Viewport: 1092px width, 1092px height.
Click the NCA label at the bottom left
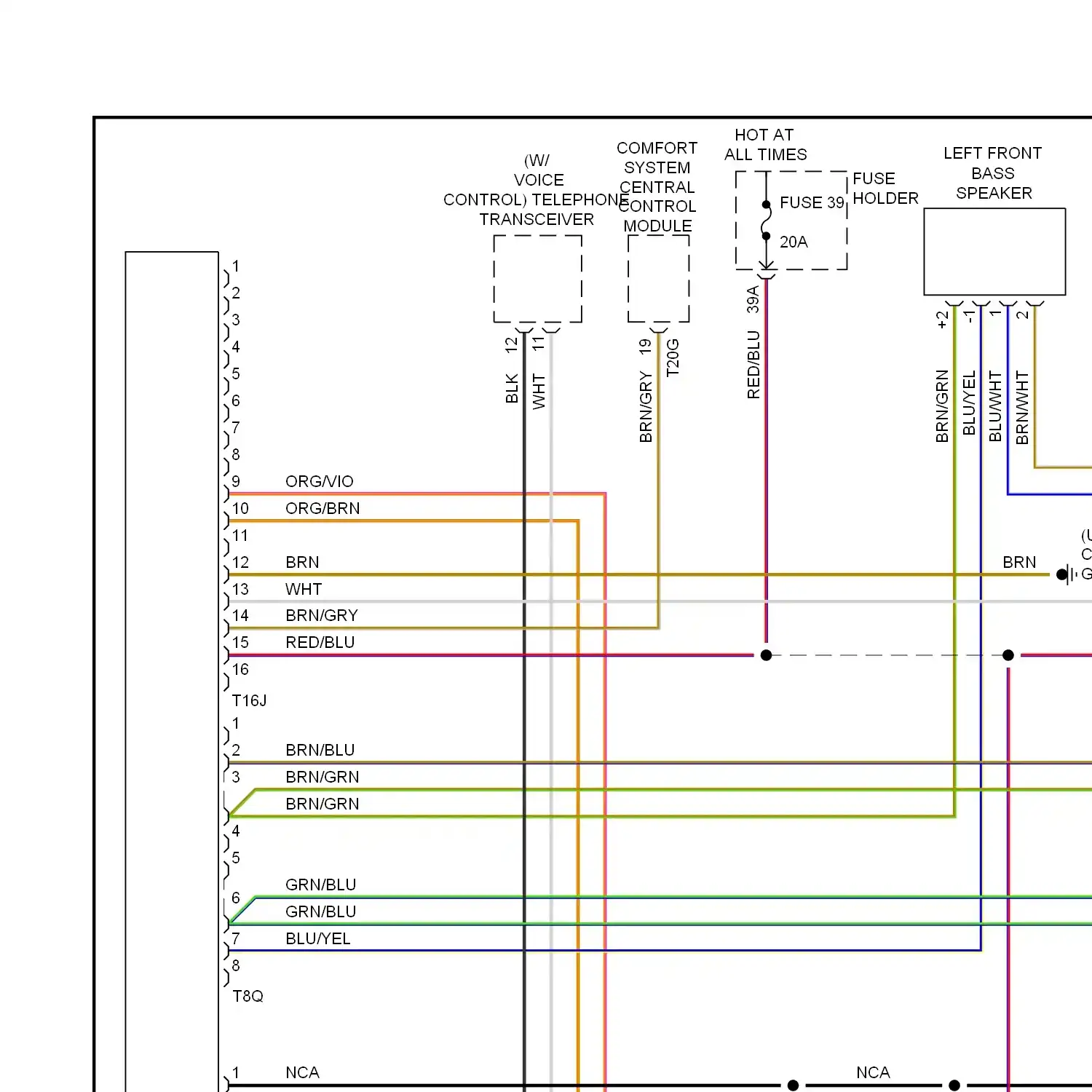coord(302,1072)
